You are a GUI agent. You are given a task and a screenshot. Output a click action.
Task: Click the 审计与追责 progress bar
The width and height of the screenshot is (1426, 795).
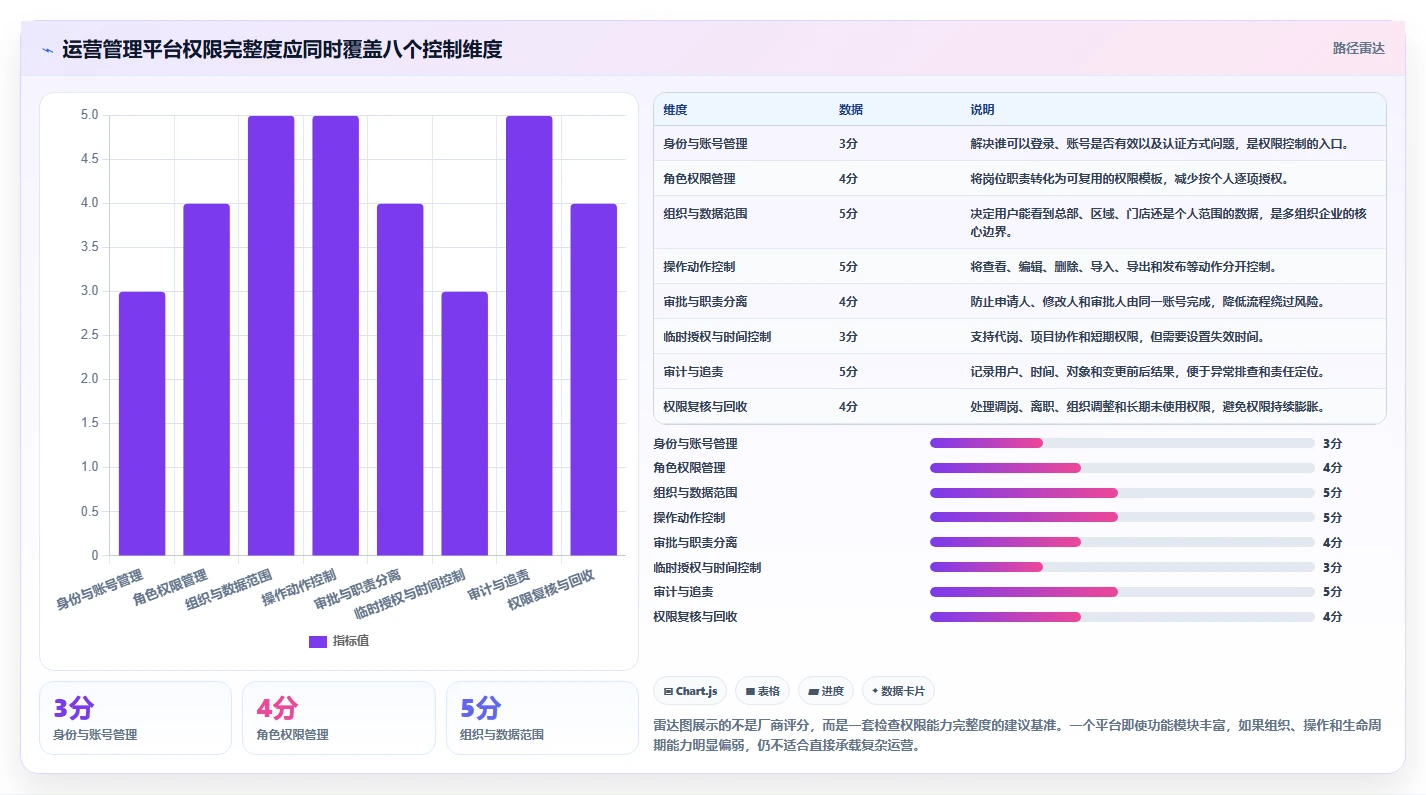coord(1122,592)
